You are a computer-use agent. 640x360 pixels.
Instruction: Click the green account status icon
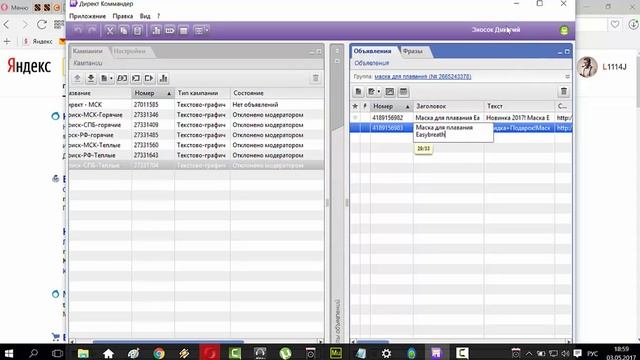coord(564,30)
